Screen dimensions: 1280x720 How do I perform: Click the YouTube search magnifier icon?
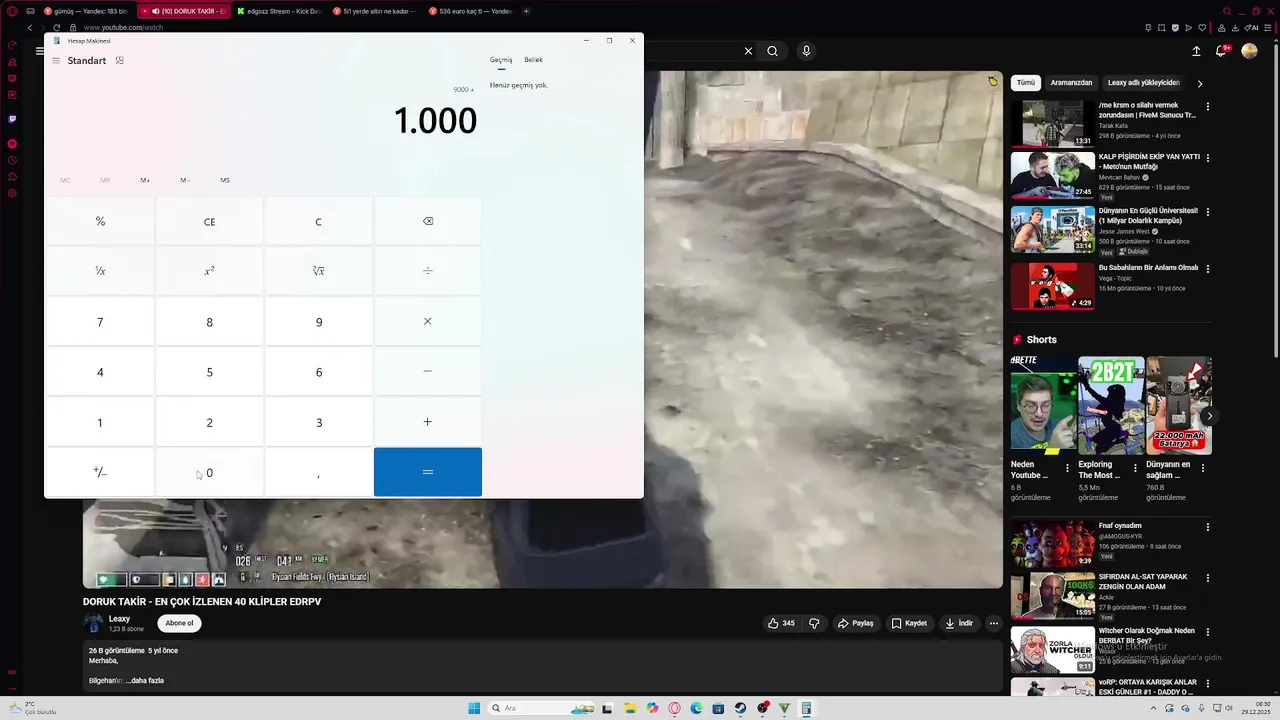pyautogui.click(x=772, y=51)
